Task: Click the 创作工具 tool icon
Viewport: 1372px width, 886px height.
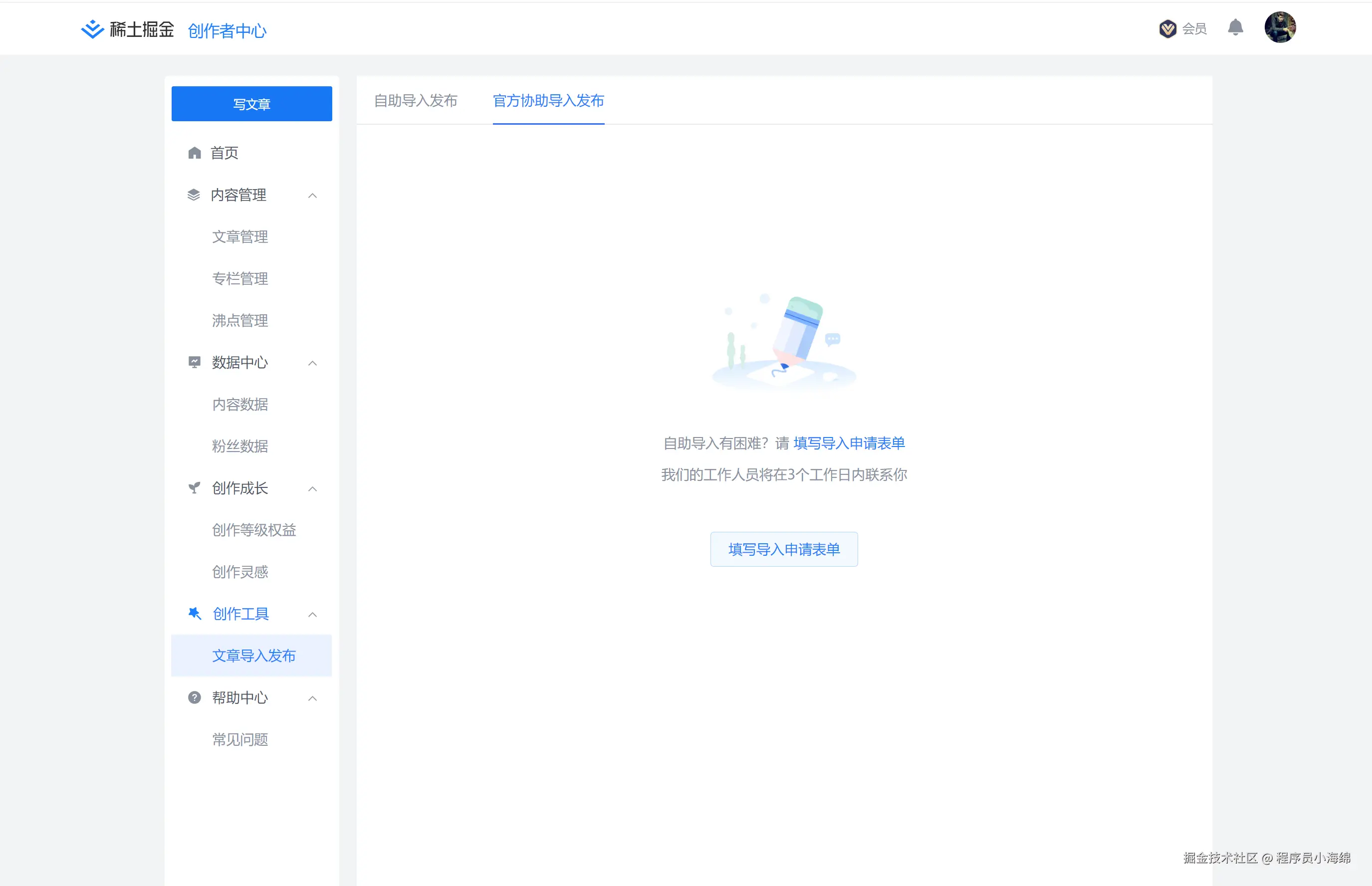Action: 194,613
